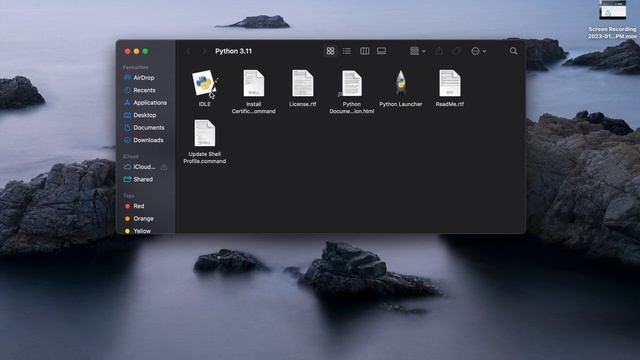The image size is (640, 360).
Task: Click the Python Launcher name label
Action: pyautogui.click(x=400, y=104)
